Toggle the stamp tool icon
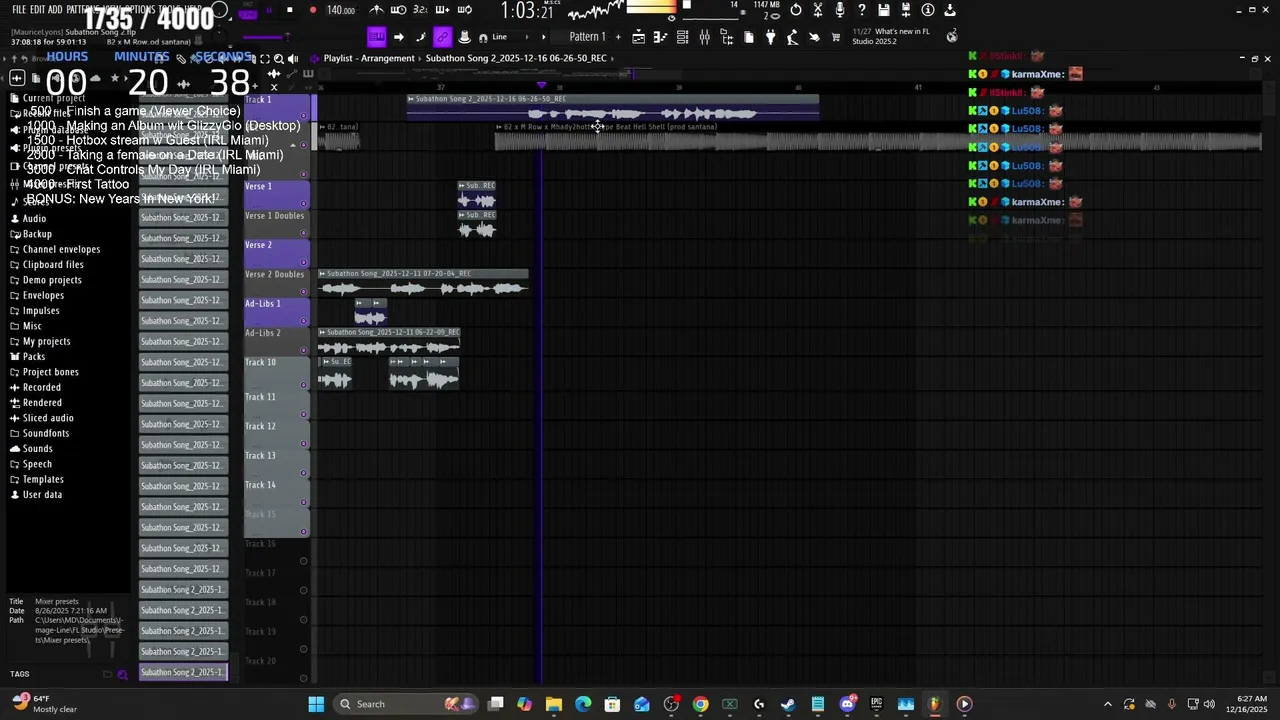 (x=464, y=37)
